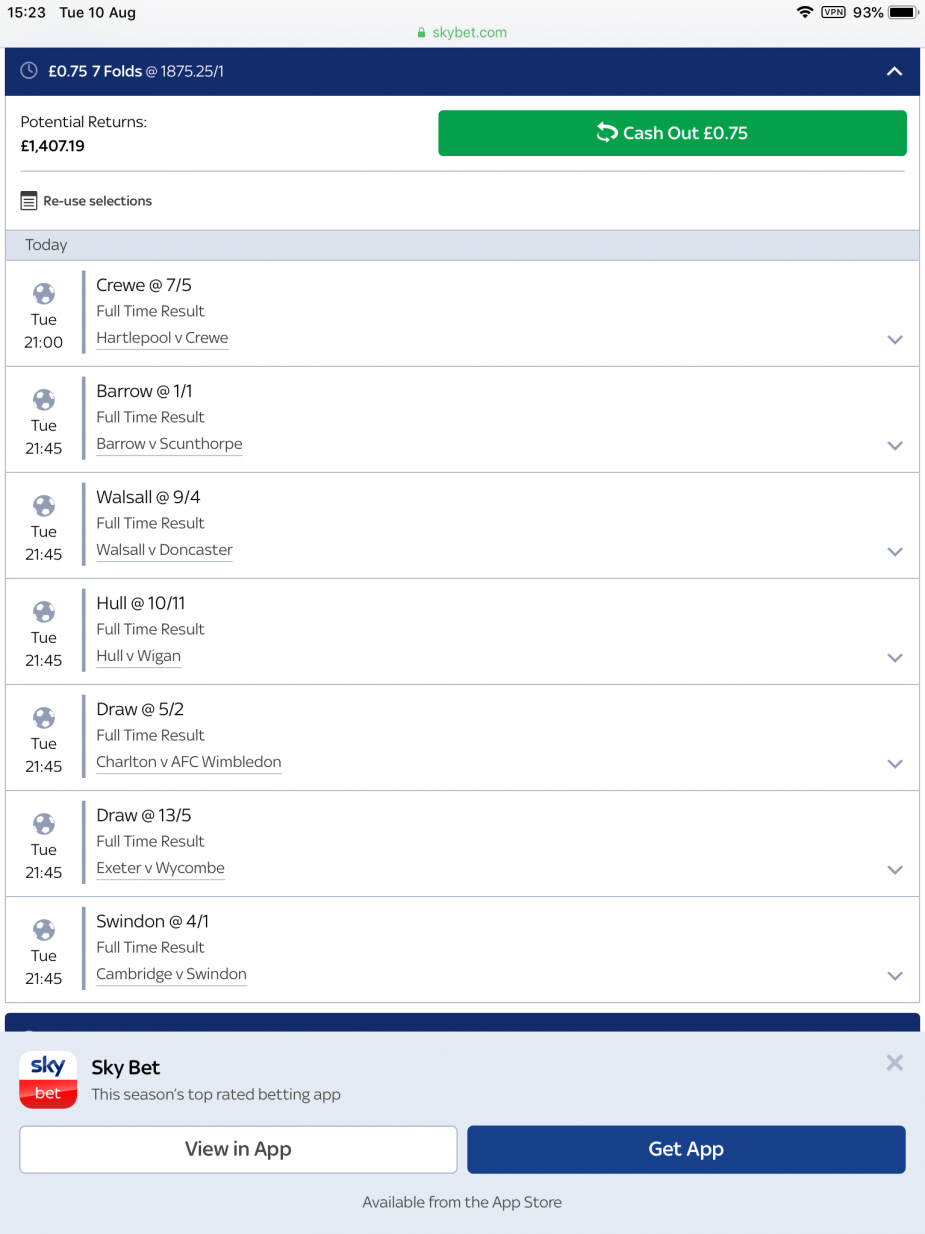Collapse the 7 Folds bet header chevron

(894, 71)
